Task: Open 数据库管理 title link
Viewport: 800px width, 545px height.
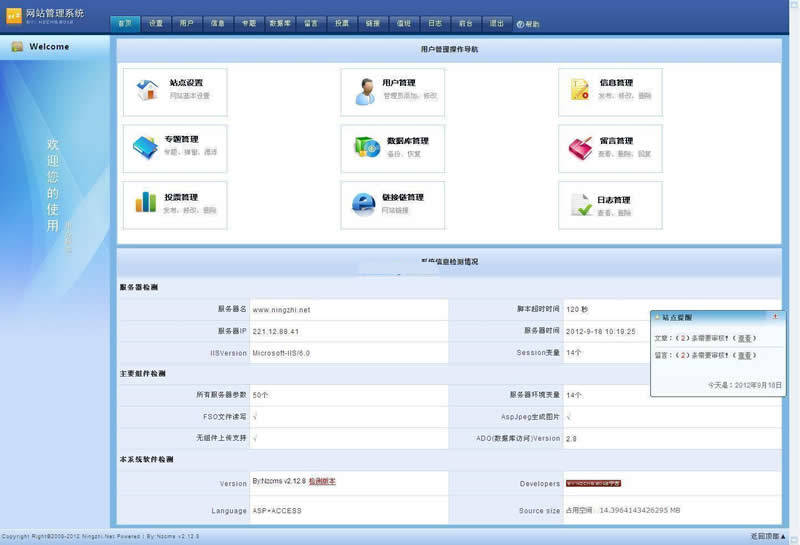Action: click(x=408, y=141)
